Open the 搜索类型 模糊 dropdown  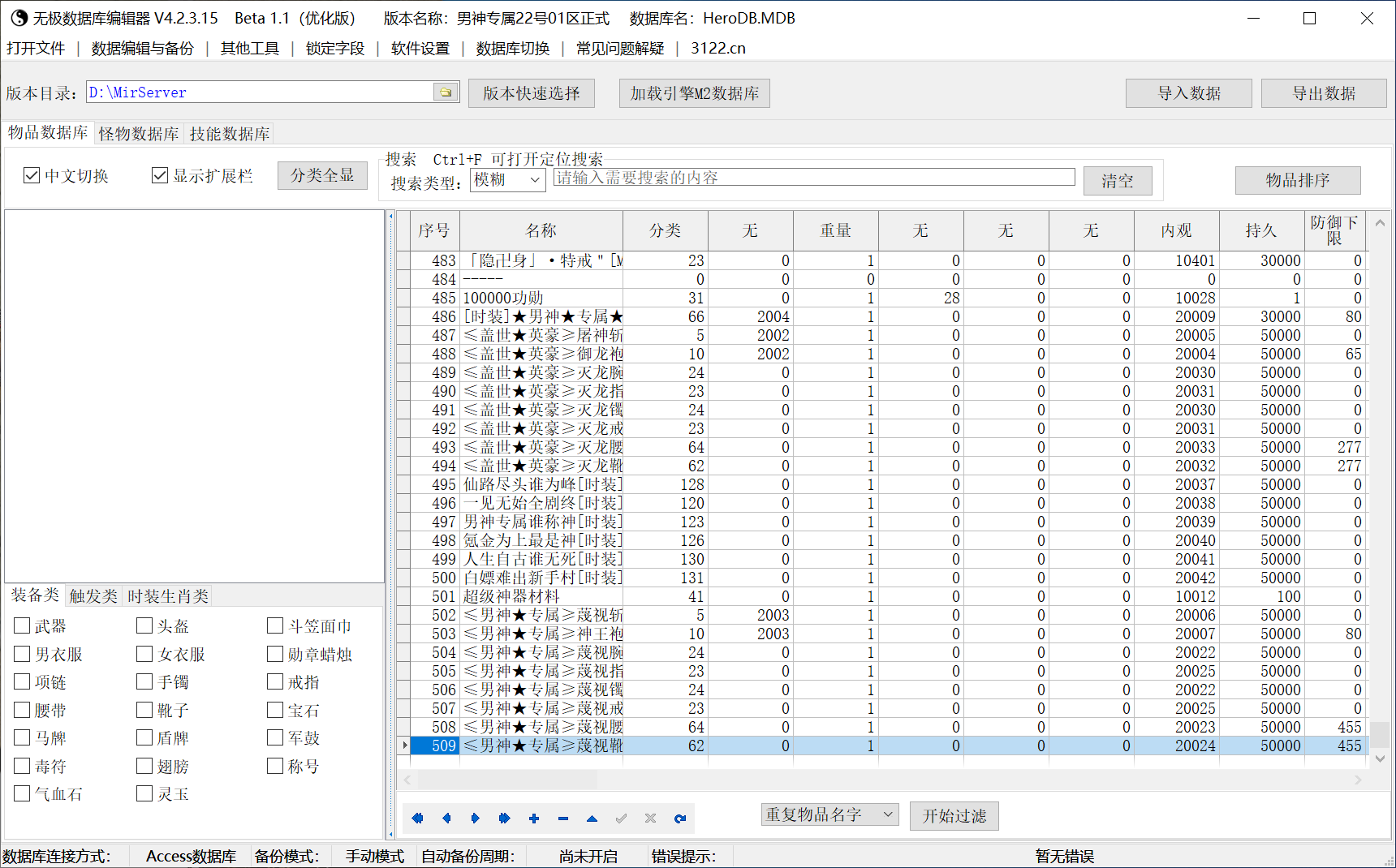(x=507, y=180)
